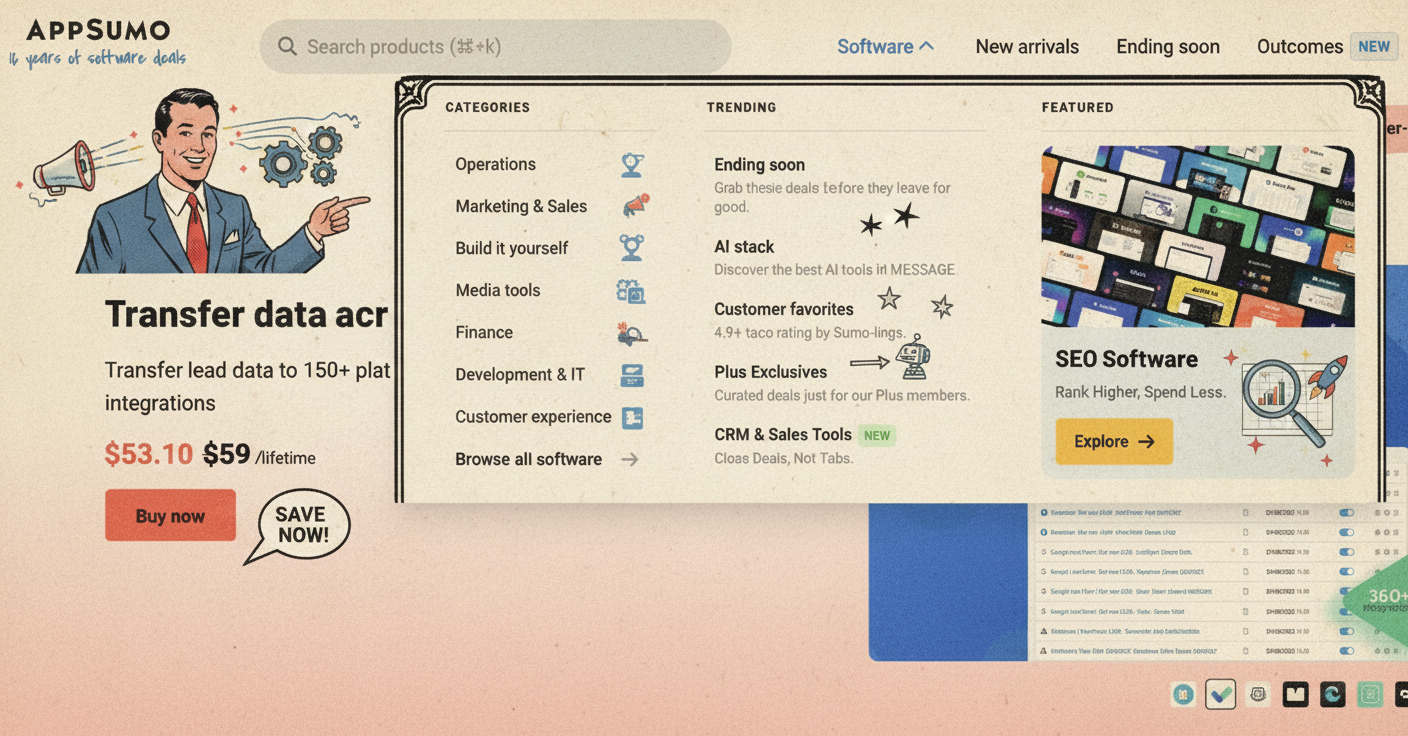Image resolution: width=1408 pixels, height=736 pixels.
Task: Click the arrow beside Browse all software
Action: pyautogui.click(x=630, y=460)
